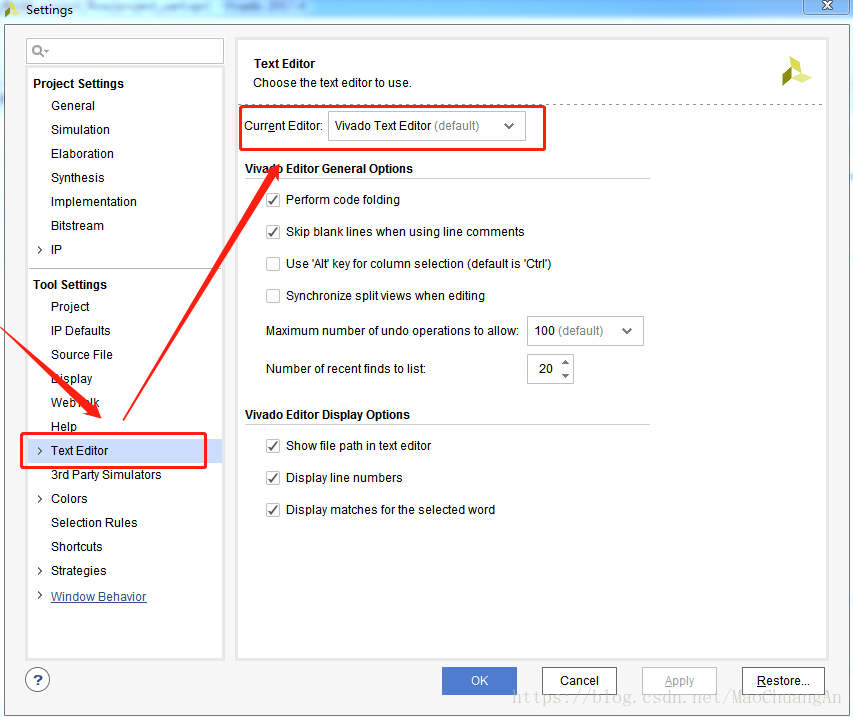This screenshot has height=717, width=853.
Task: Expand the IP tree node
Action: (40, 250)
